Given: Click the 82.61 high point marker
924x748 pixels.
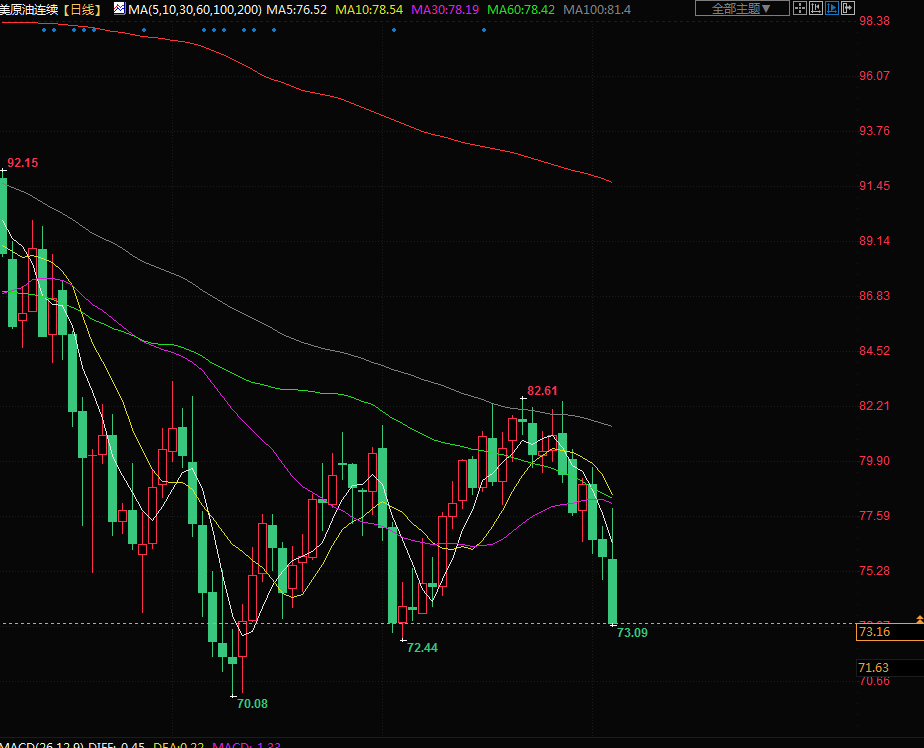Looking at the screenshot, I should coord(542,390).
